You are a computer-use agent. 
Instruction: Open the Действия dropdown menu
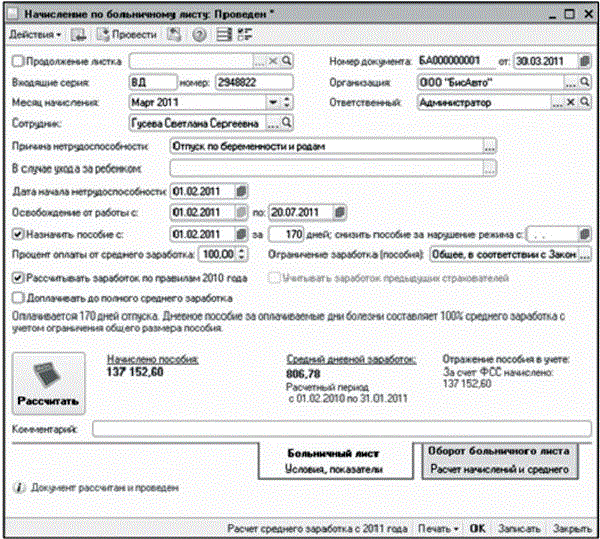(x=34, y=35)
